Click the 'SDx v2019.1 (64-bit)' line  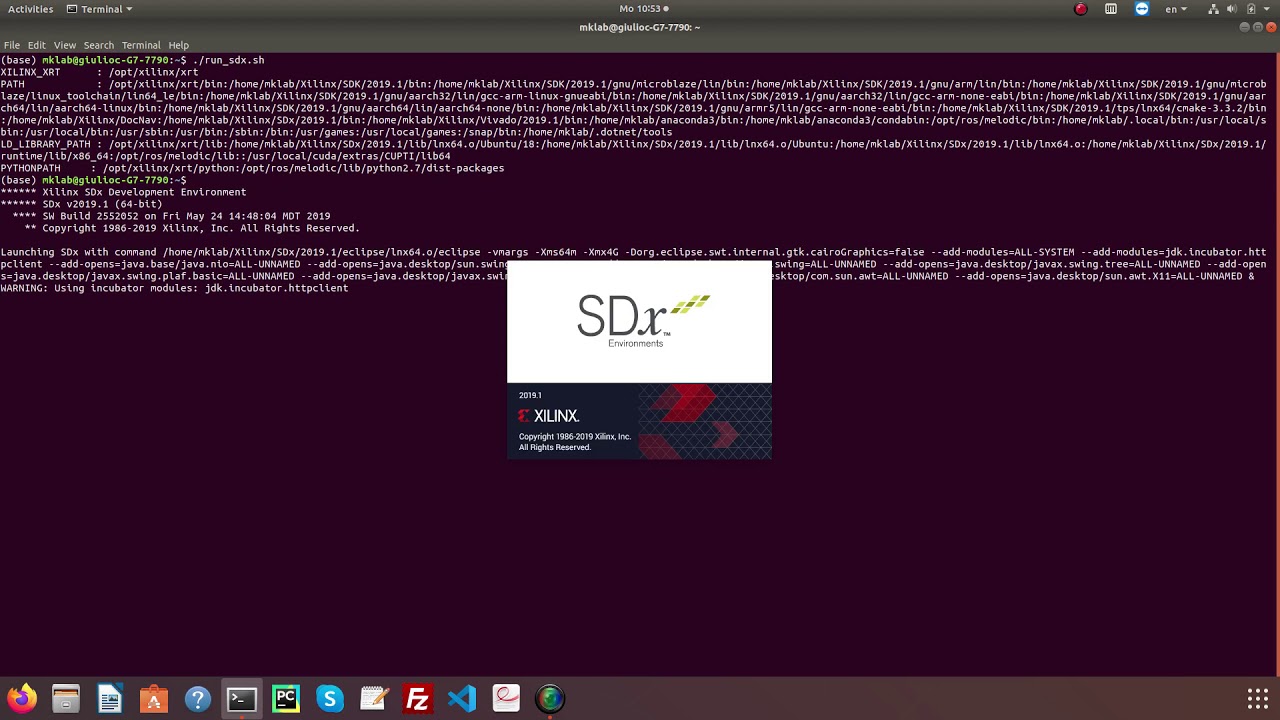(81, 204)
